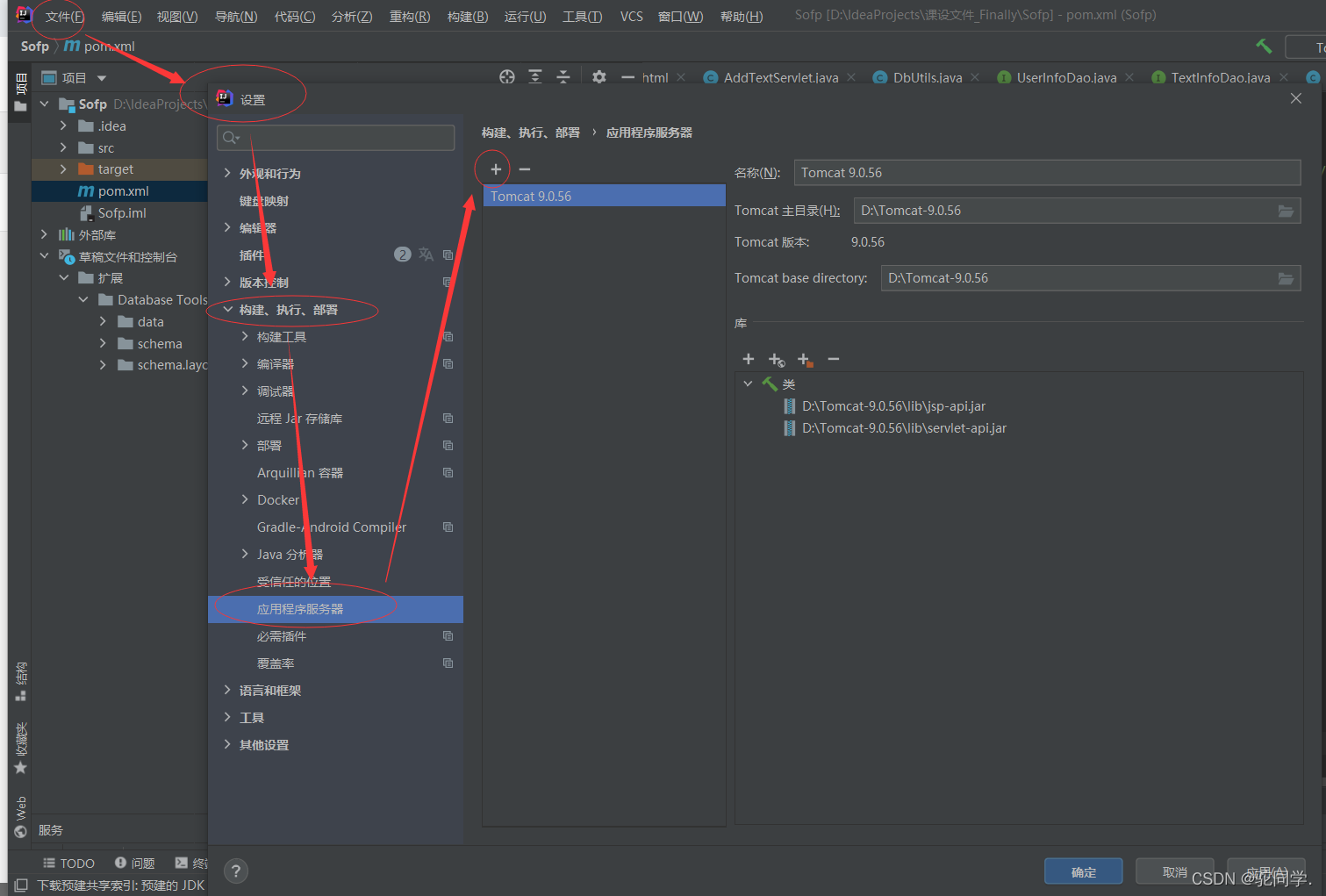Click the settings search field
The width and height of the screenshot is (1326, 896).
pos(336,138)
